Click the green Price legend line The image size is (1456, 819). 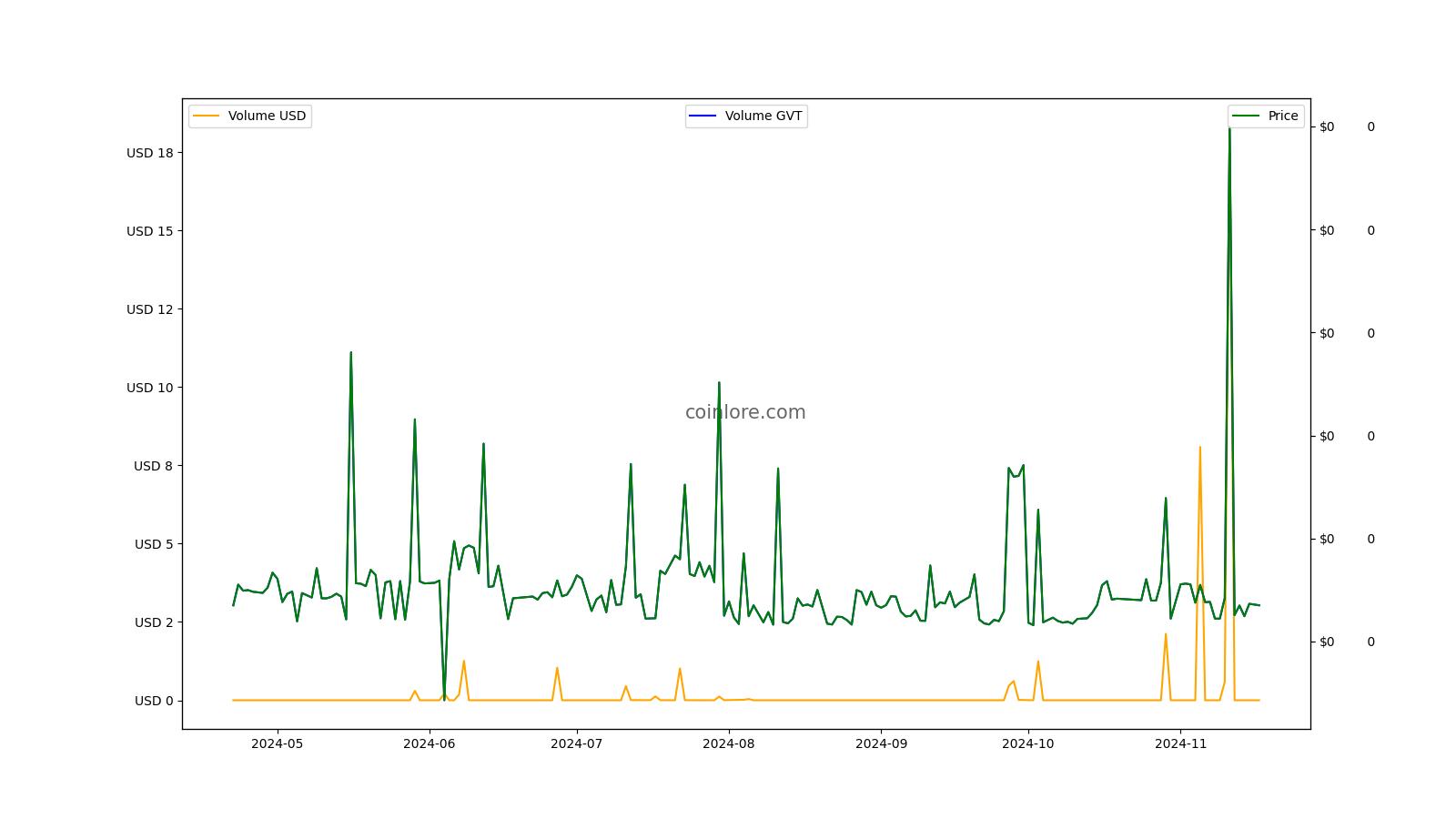[1246, 116]
